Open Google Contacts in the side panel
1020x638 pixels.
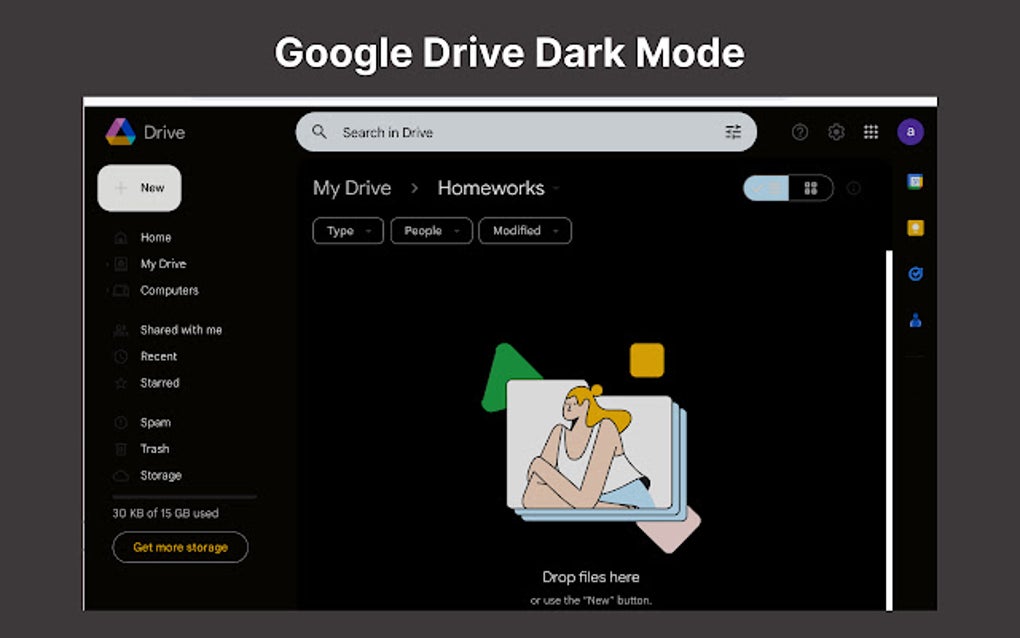click(914, 319)
